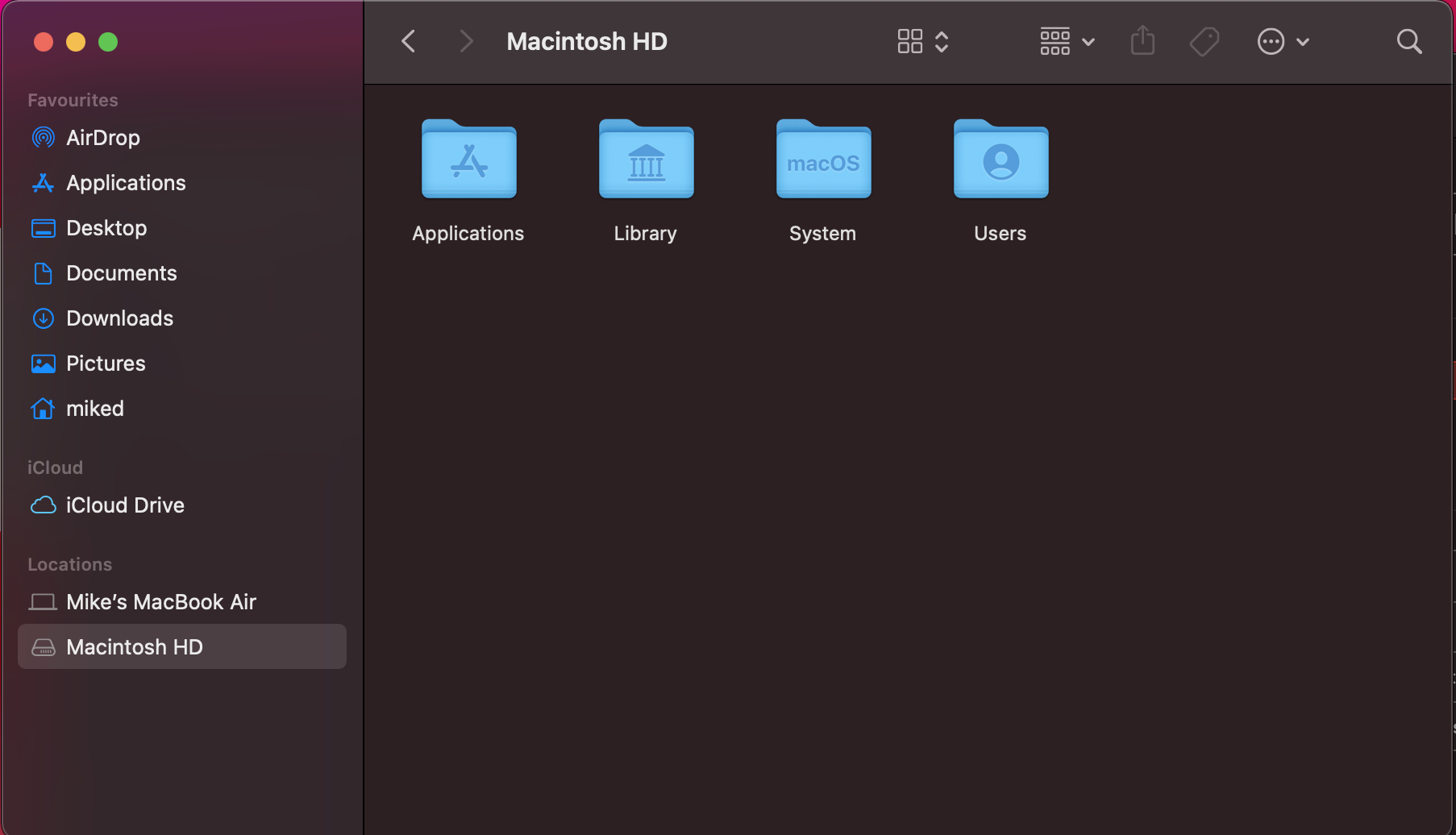Viewport: 1456px width, 835px height.
Task: Click the iCloud Drive cloud icon
Action: (44, 505)
